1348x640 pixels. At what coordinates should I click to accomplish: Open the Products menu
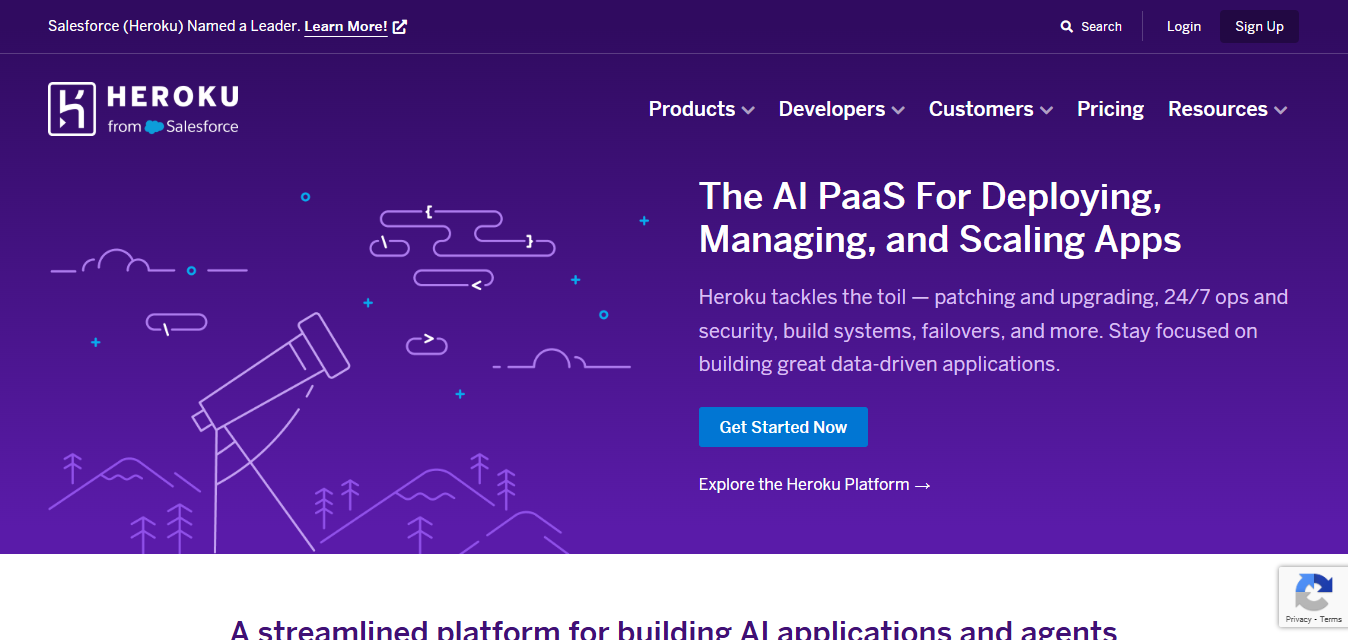(x=701, y=109)
